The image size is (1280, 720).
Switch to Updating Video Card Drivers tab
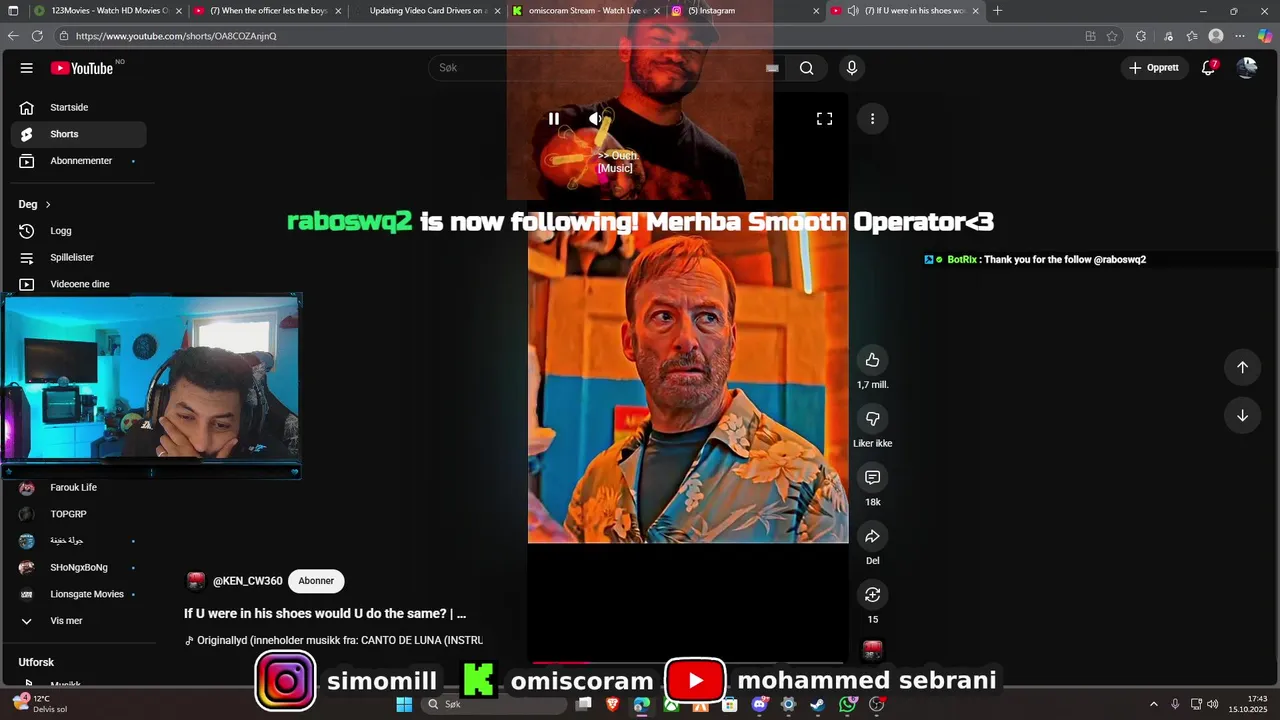(426, 11)
